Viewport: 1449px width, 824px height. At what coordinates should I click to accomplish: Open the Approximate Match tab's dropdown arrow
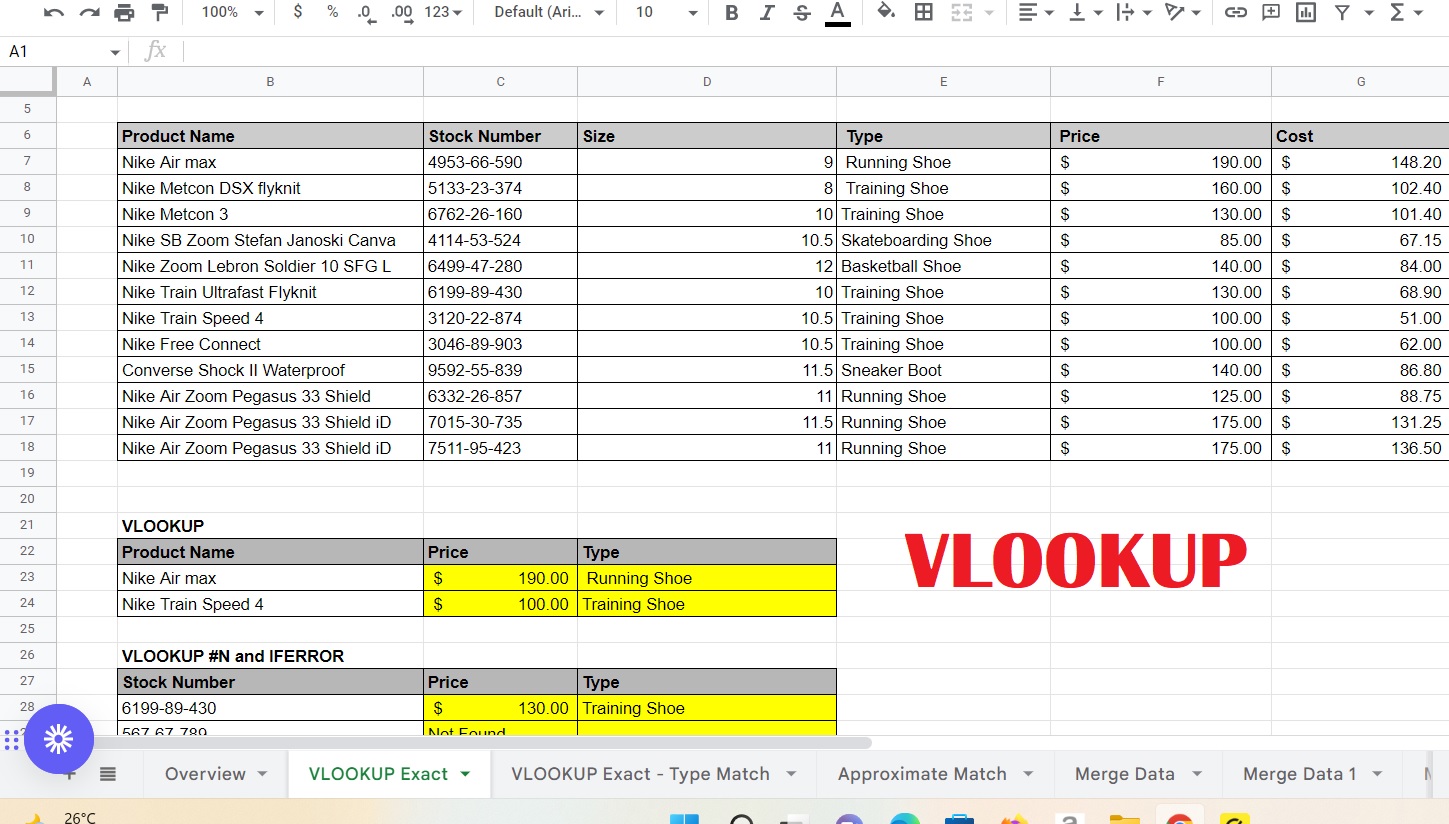[1028, 774]
